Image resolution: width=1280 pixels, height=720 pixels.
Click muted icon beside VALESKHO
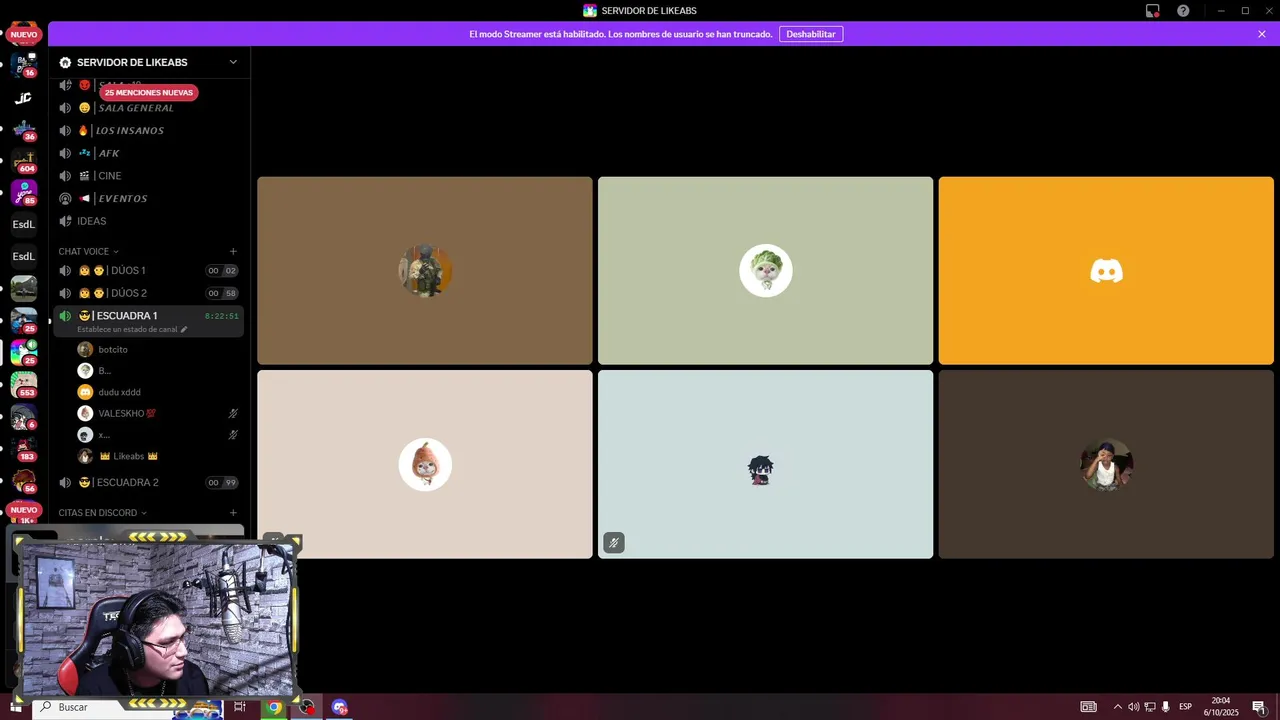233,413
